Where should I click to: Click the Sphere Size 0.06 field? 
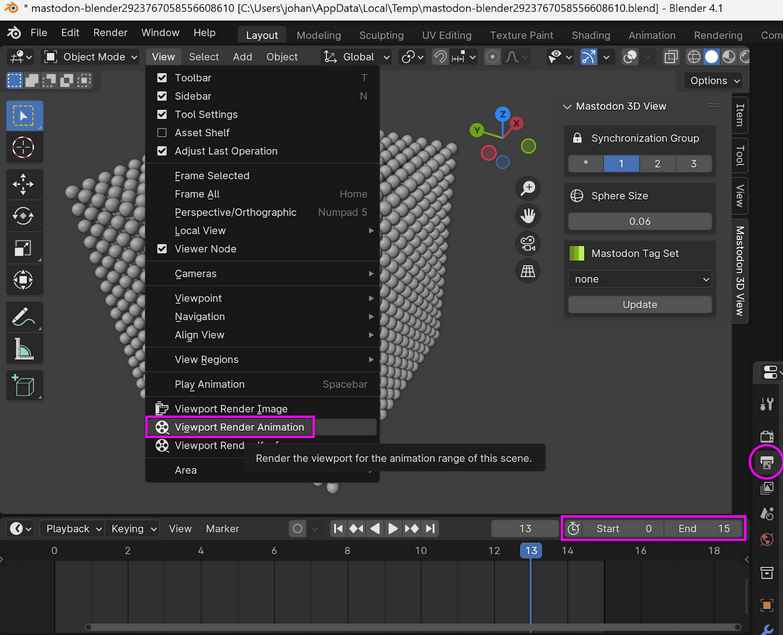pos(640,222)
